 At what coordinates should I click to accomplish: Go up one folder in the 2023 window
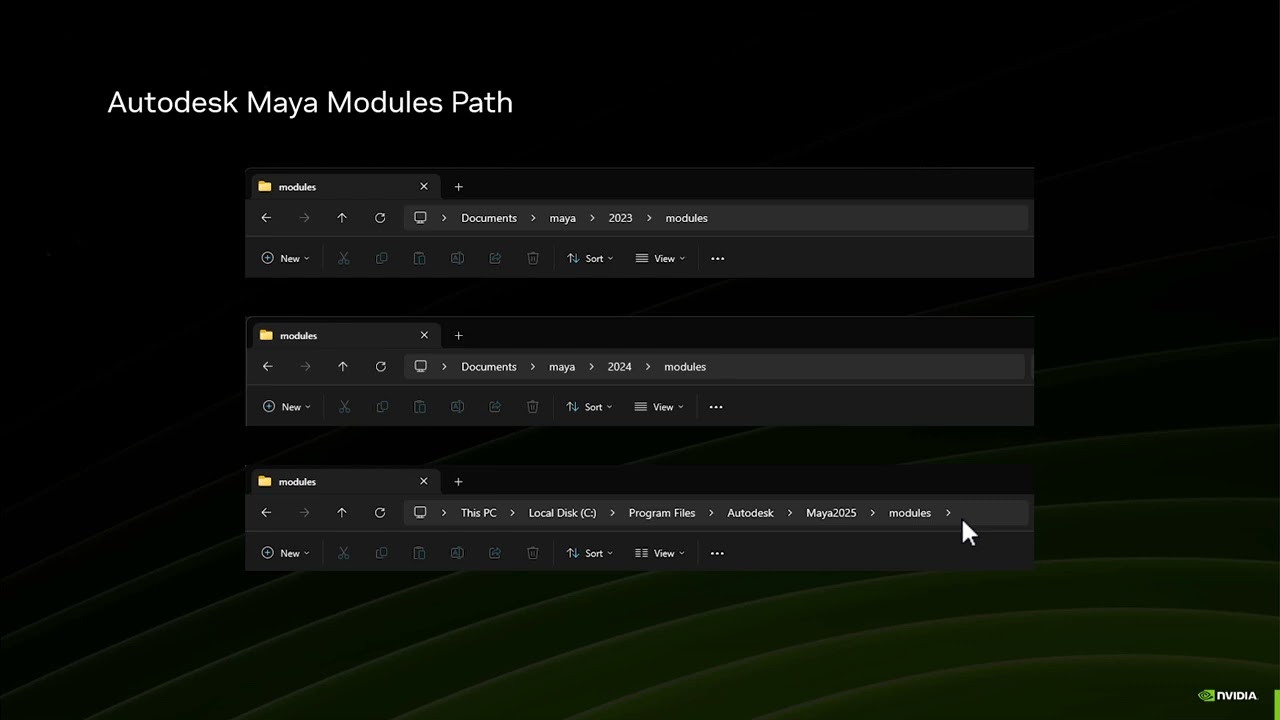(342, 218)
